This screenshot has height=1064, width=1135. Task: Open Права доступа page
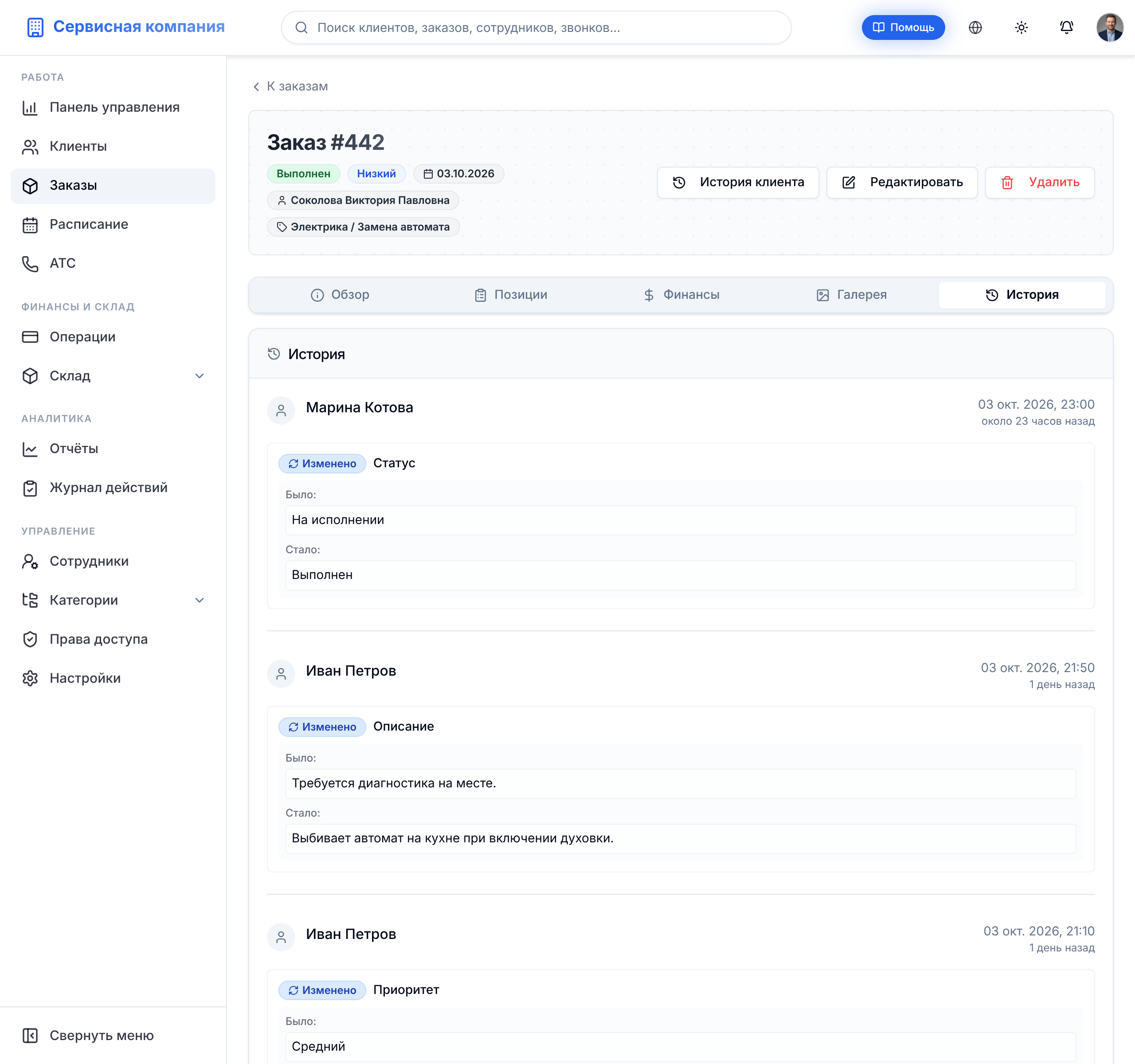113,639
